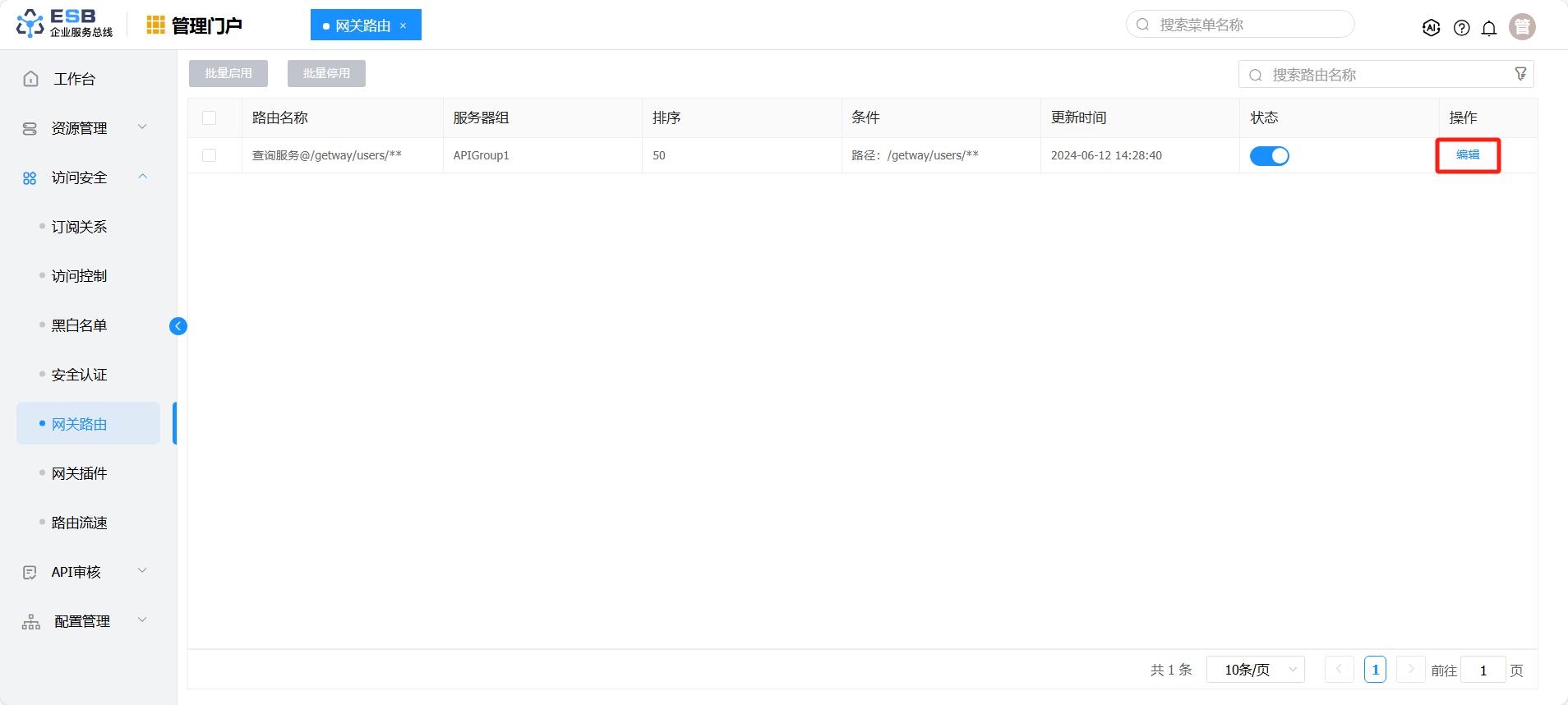
Task: Click the 编辑 link for the route
Action: click(x=1468, y=154)
